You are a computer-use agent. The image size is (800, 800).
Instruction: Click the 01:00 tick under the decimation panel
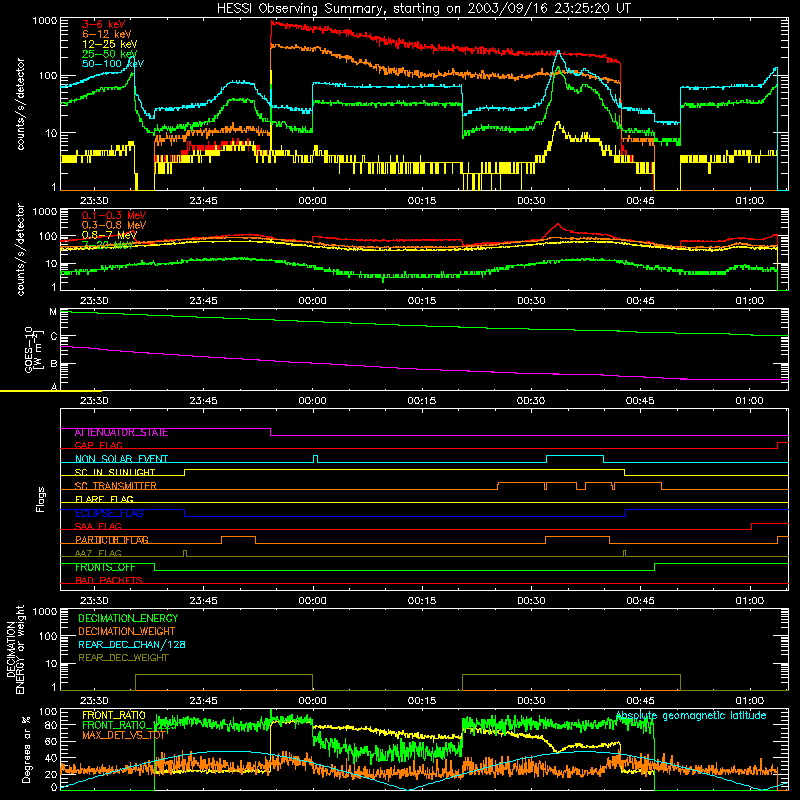click(749, 701)
